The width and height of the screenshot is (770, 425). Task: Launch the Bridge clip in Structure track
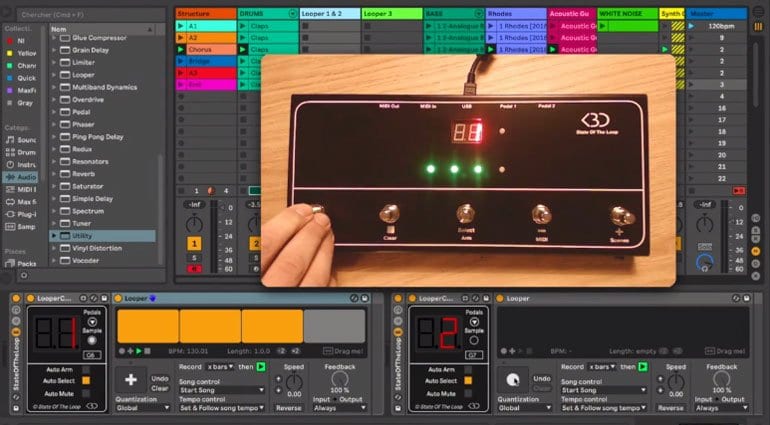[x=181, y=61]
